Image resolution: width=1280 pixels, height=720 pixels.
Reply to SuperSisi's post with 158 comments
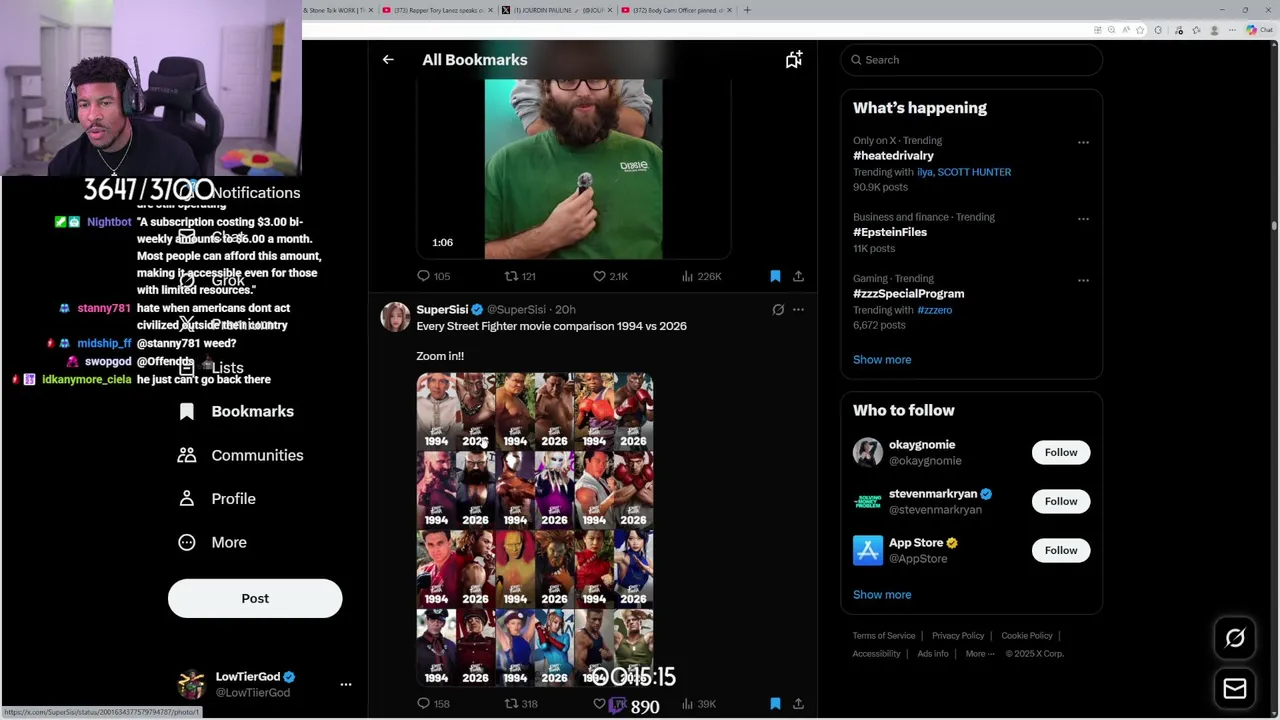pyautogui.click(x=423, y=704)
